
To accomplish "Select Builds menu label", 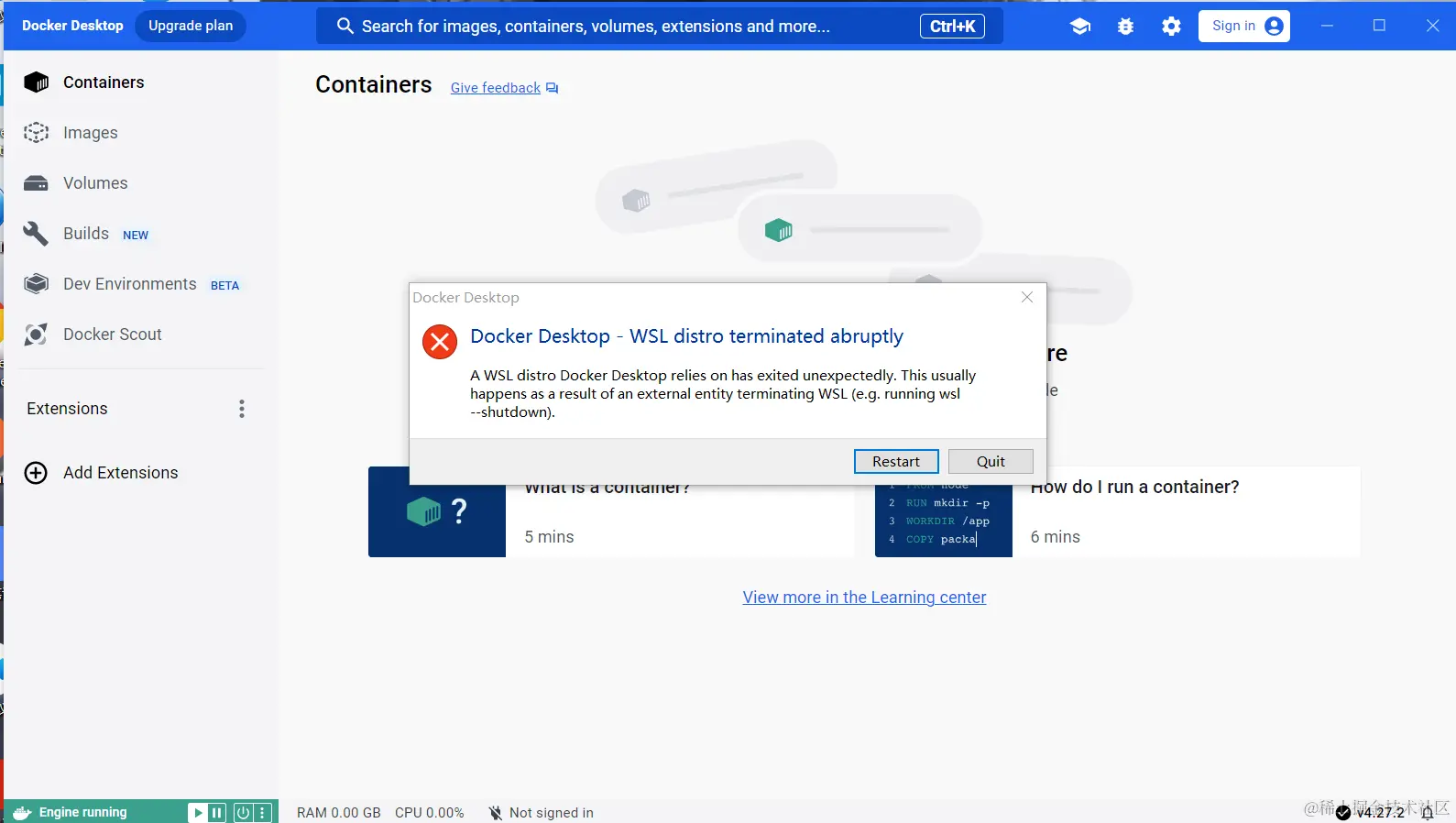I will click(86, 234).
